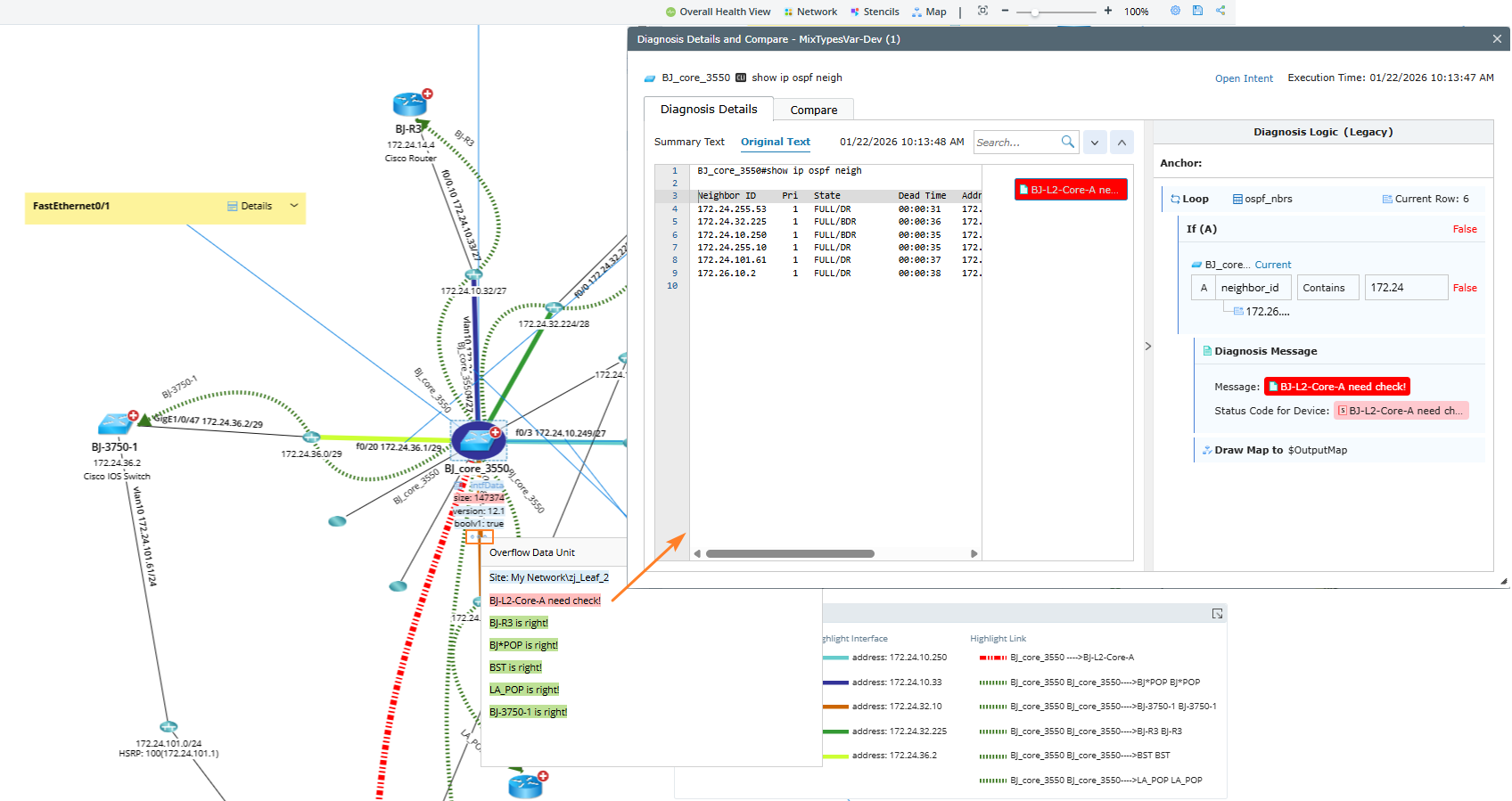This screenshot has height=801, width=1512.
Task: Select the BJ-R3 router icon on map
Action: tap(410, 104)
